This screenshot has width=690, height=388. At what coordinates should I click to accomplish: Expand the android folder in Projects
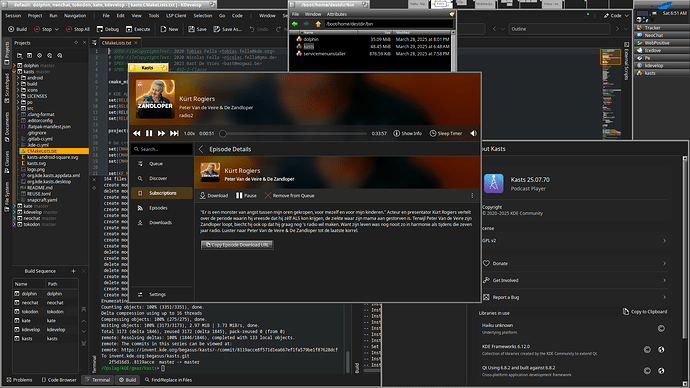click(x=18, y=78)
